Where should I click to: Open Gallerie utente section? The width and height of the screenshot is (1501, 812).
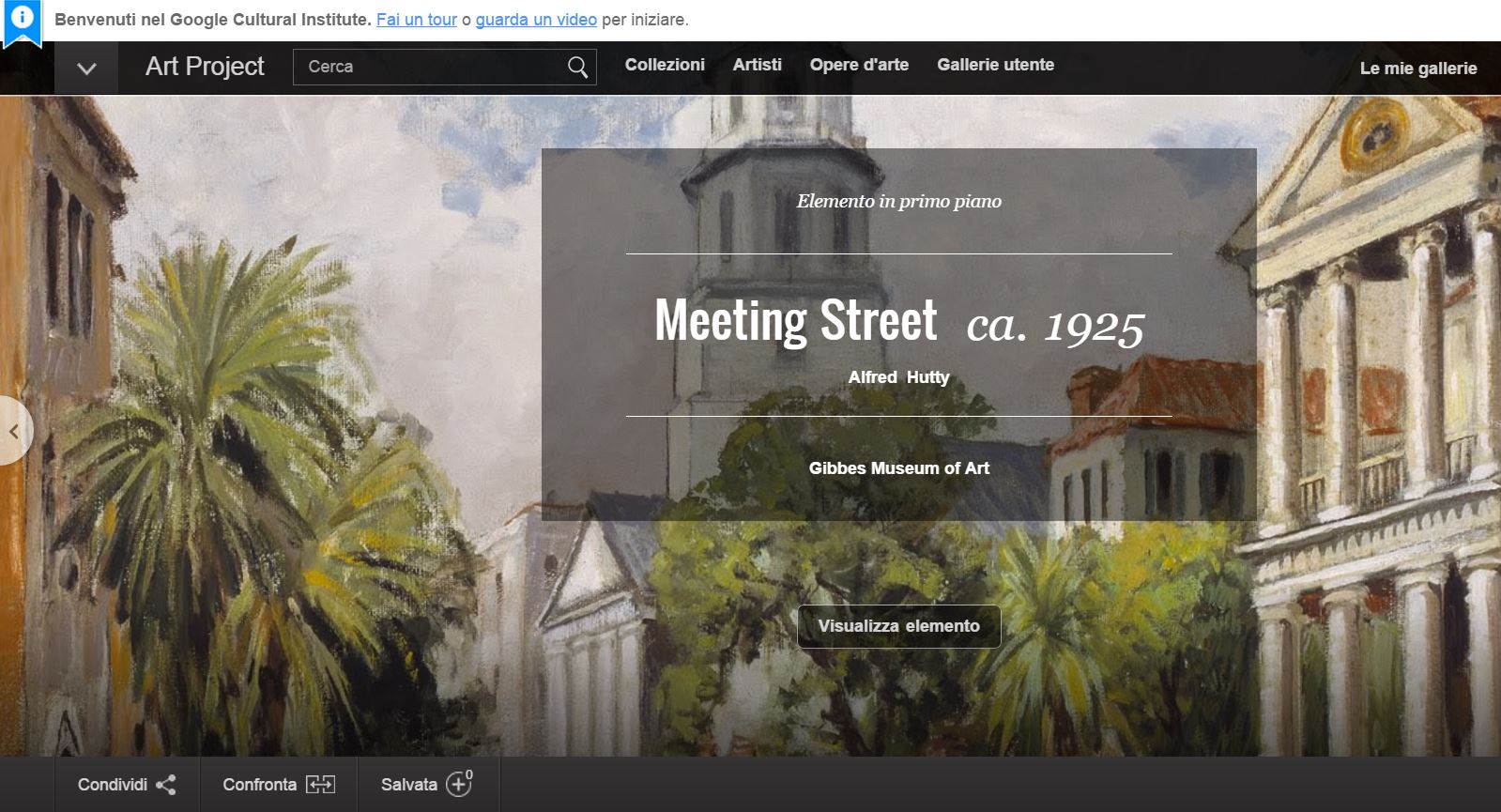pyautogui.click(x=995, y=65)
